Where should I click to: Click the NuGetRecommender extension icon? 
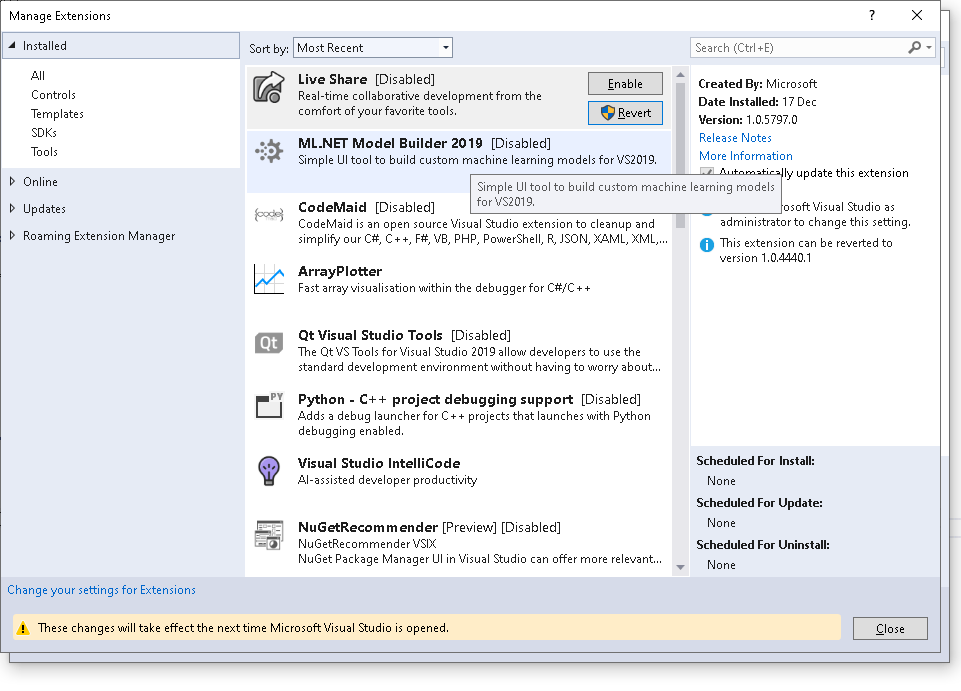[x=269, y=535]
